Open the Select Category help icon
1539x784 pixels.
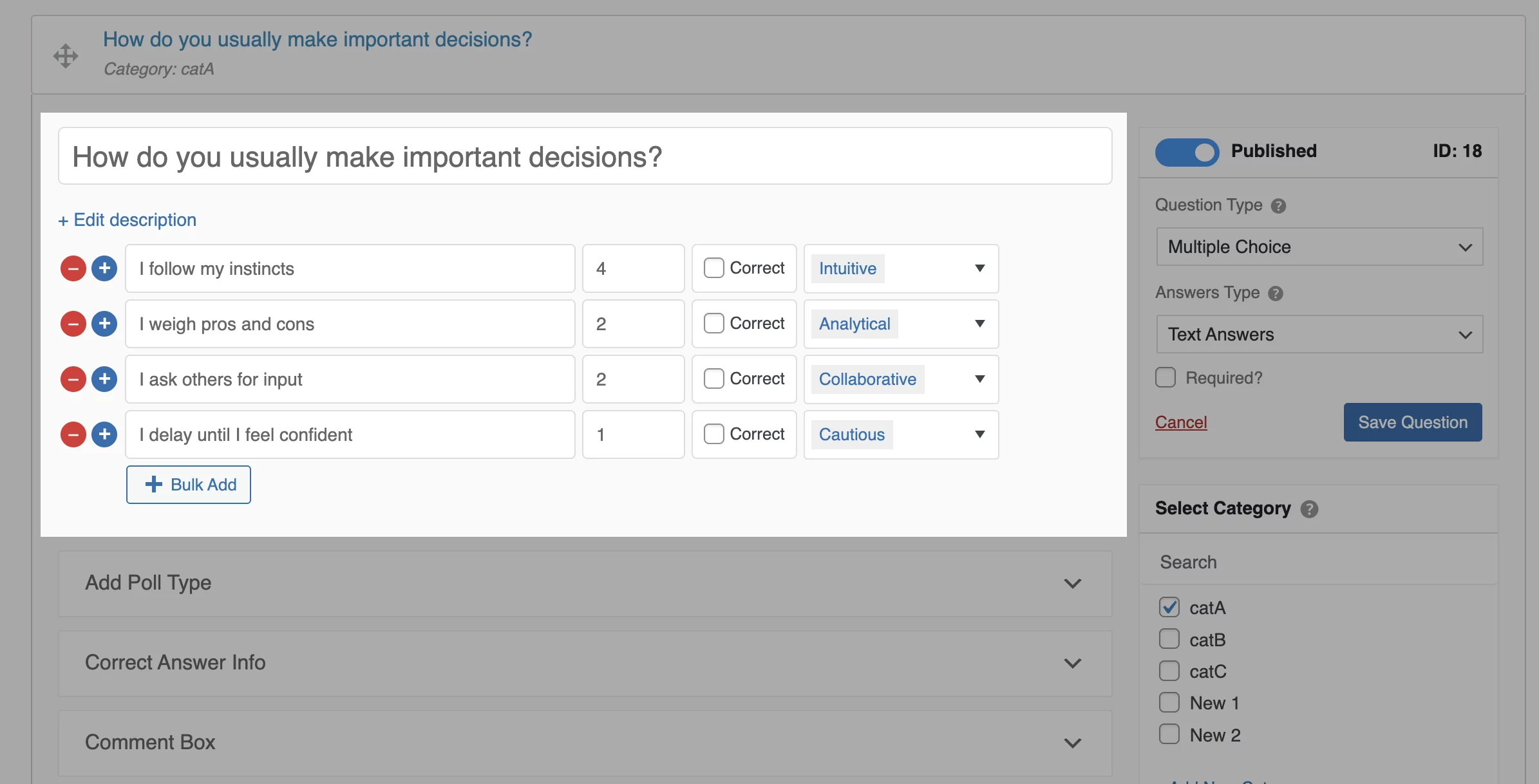1309,509
